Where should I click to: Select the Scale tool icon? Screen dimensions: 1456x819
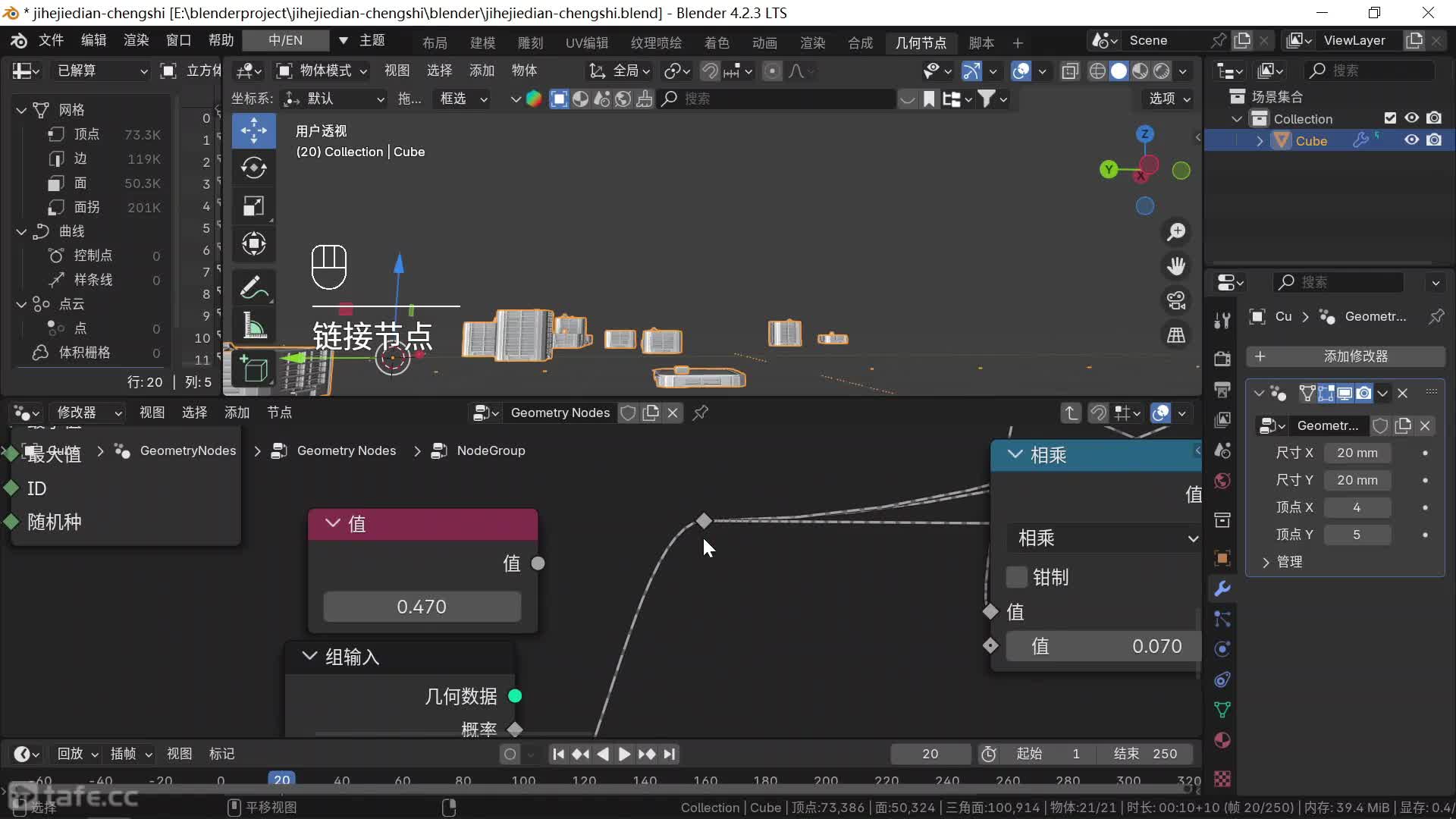pyautogui.click(x=253, y=206)
